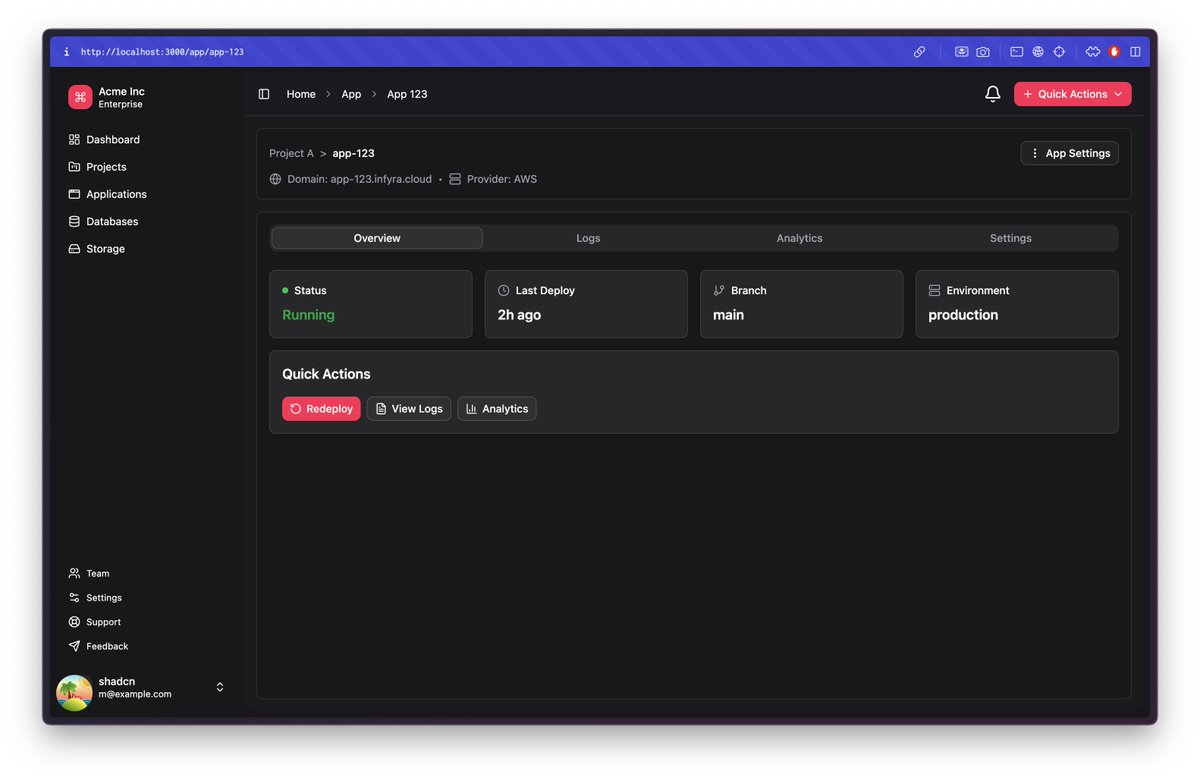1200x781 pixels.
Task: Click the Storage drive icon in sidebar
Action: tap(74, 249)
